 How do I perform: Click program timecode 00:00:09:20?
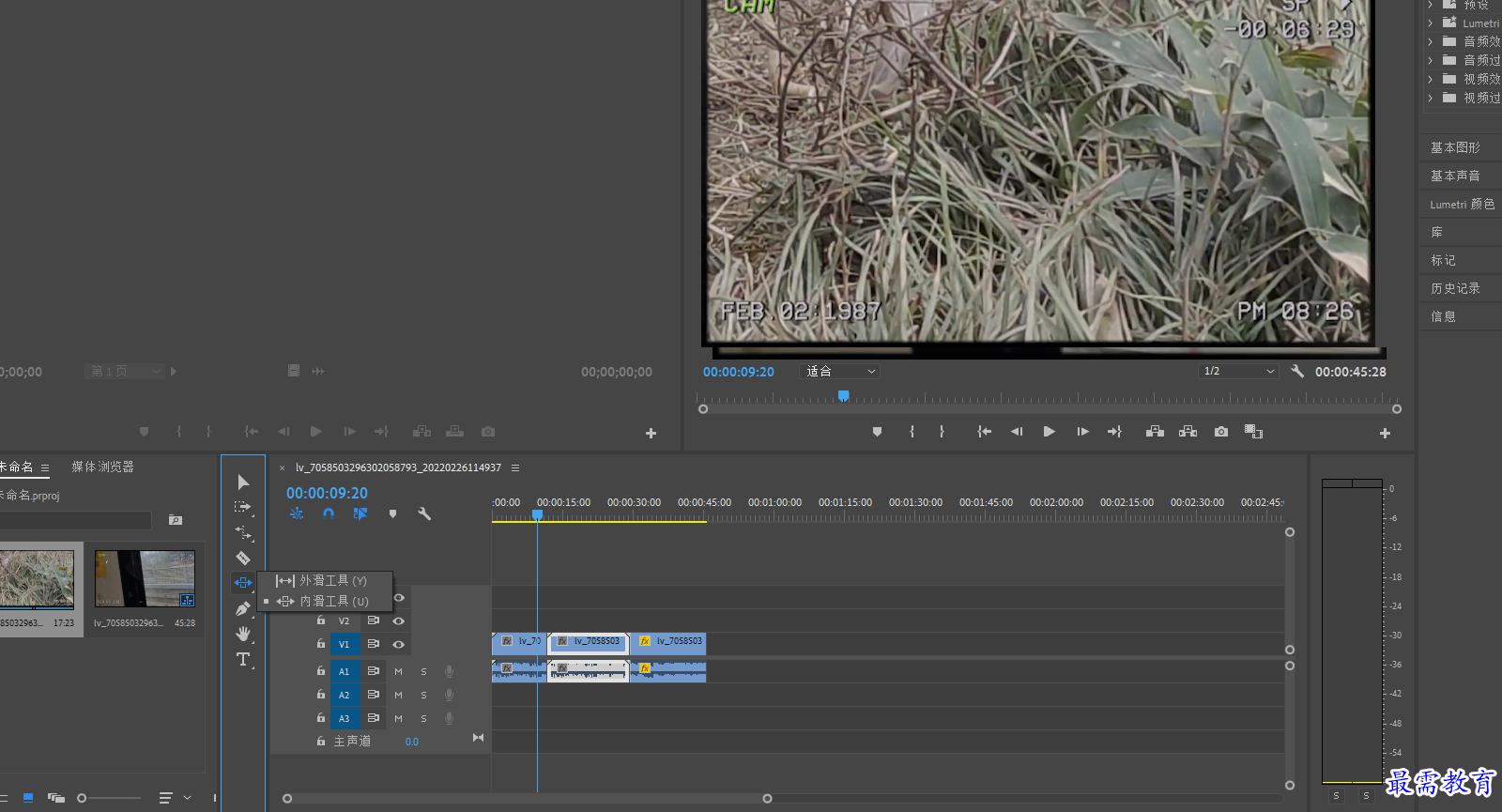739,372
